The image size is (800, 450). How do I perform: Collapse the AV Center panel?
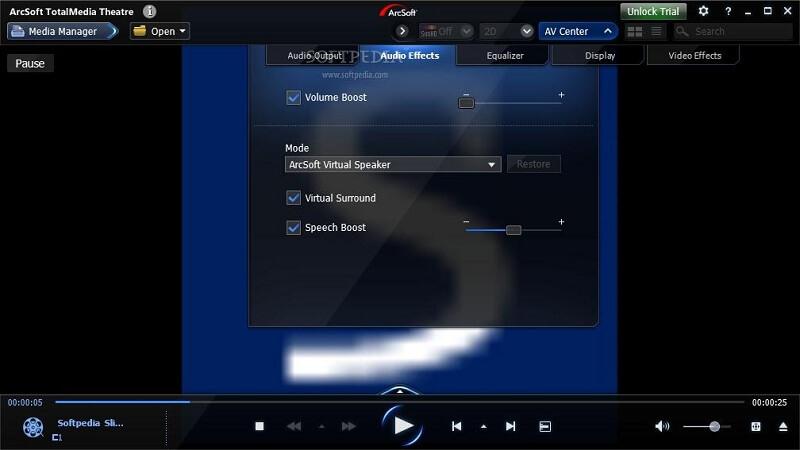608,31
